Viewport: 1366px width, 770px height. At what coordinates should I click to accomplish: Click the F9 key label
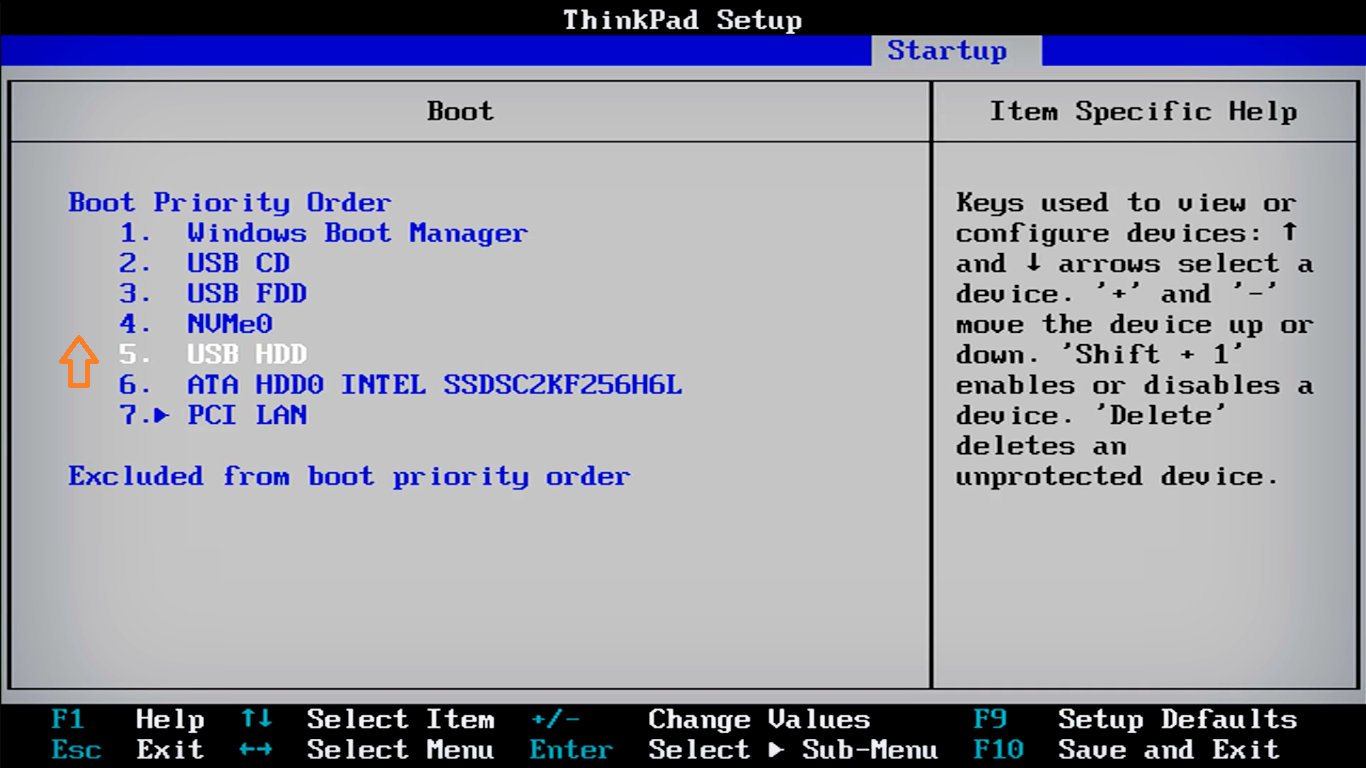coord(990,719)
